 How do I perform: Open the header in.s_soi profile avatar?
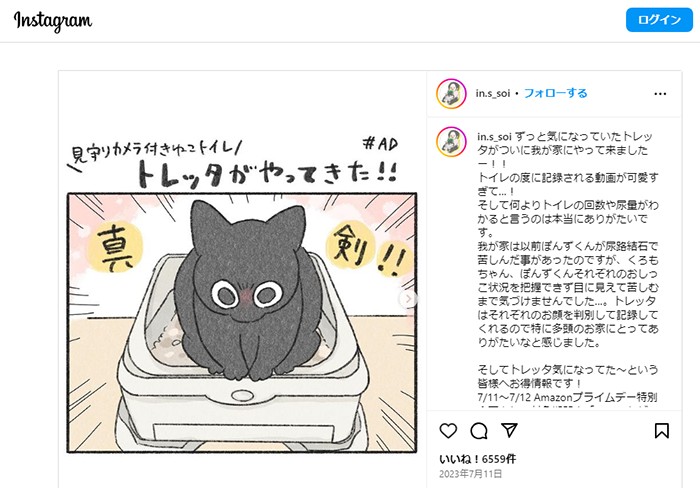(x=451, y=94)
